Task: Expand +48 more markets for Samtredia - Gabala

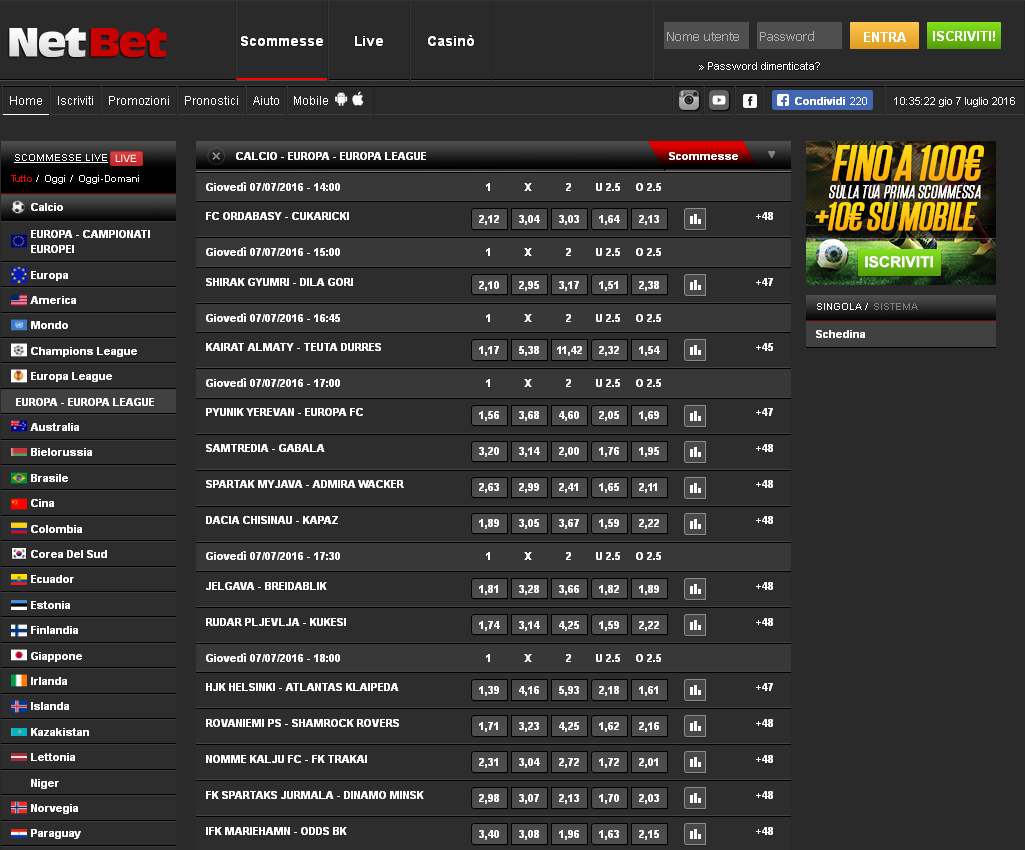Action: click(x=764, y=449)
